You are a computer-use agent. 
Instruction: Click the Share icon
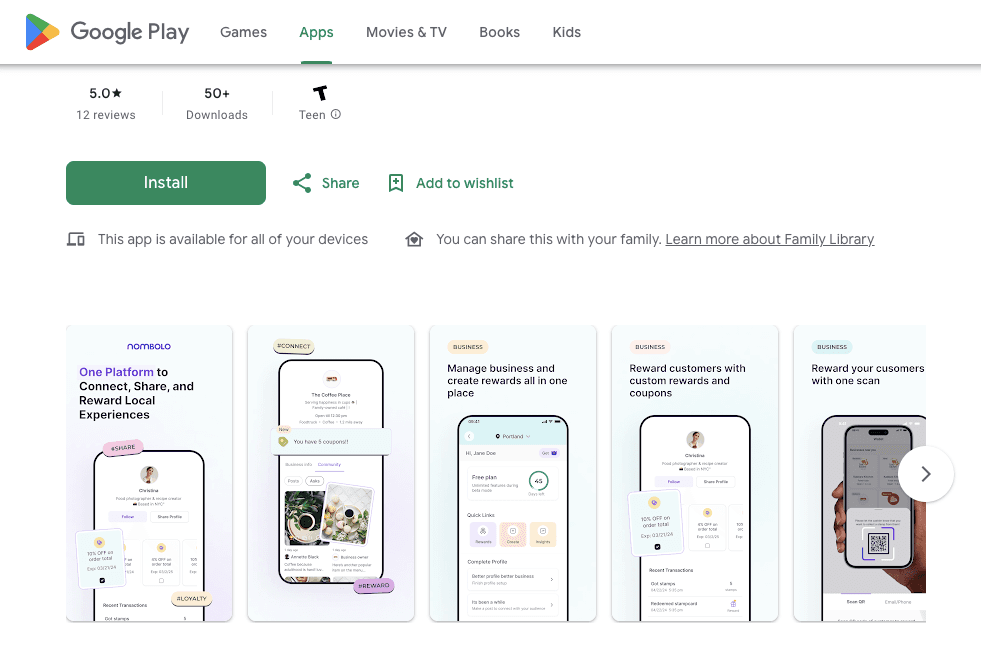coord(302,183)
